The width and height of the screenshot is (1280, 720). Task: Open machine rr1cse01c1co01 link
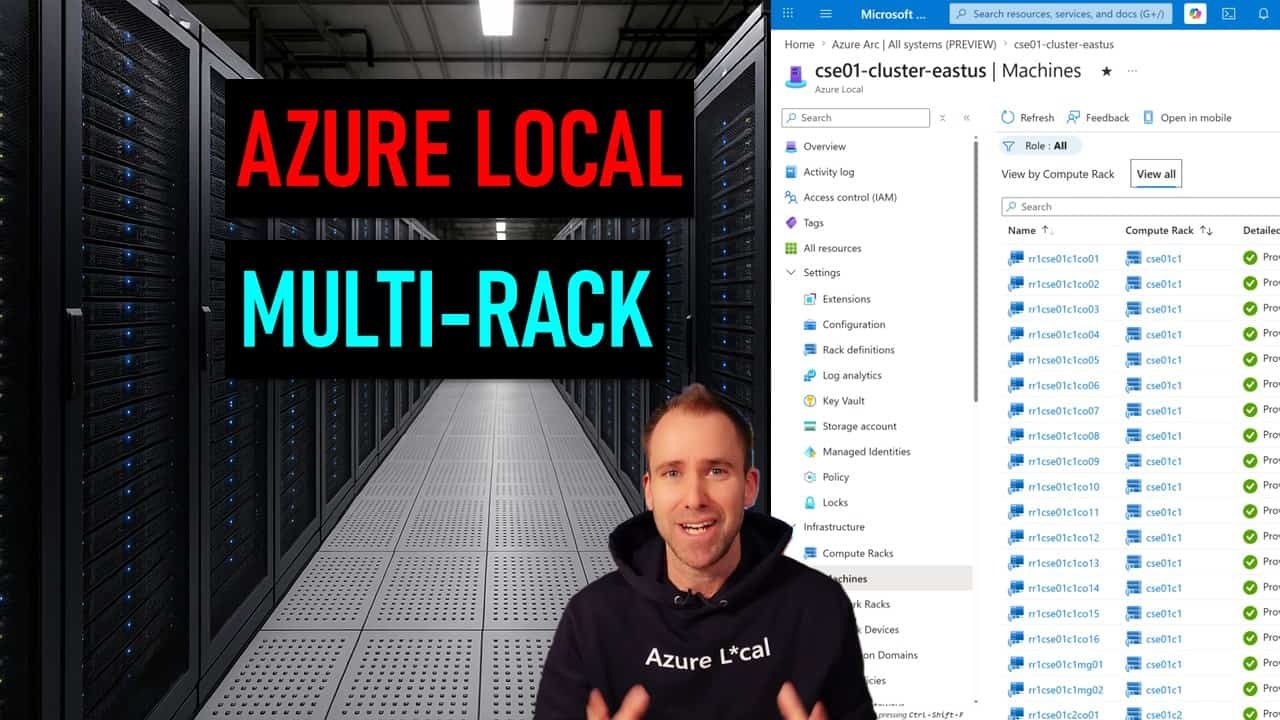point(1063,258)
